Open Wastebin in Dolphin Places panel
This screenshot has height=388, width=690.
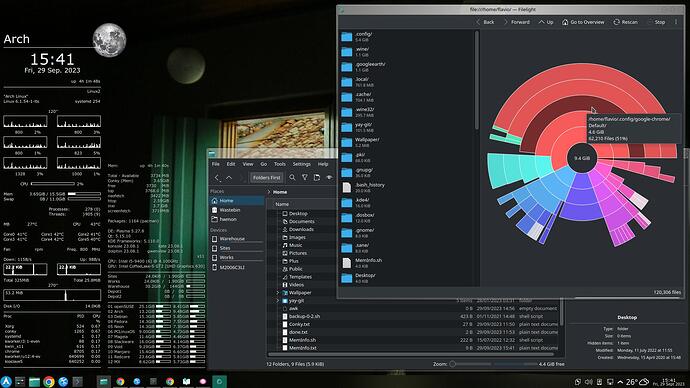[237, 210]
